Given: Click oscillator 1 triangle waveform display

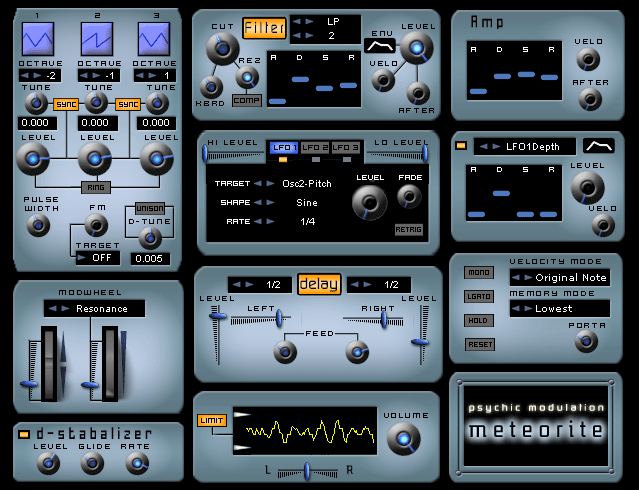Looking at the screenshot, I should coord(37,39).
